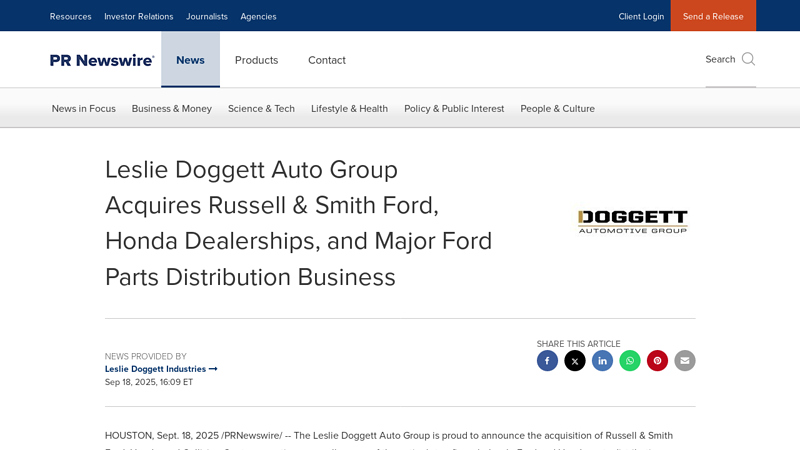Click the 'SHARE THIS ARTICLE' label
The height and width of the screenshot is (450, 800).
[579, 344]
